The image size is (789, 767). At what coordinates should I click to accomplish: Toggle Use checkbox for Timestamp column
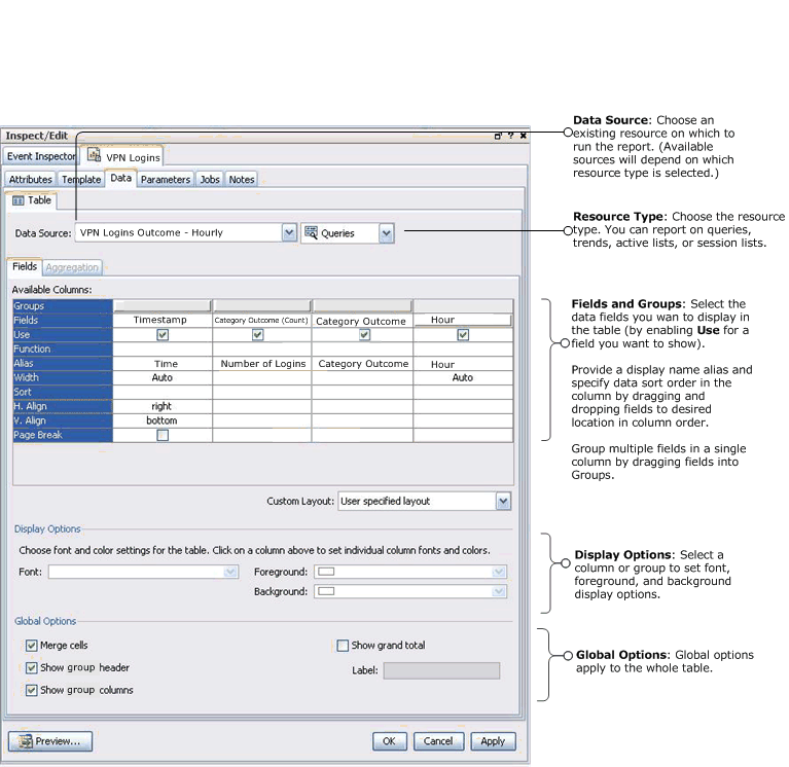pos(163,335)
